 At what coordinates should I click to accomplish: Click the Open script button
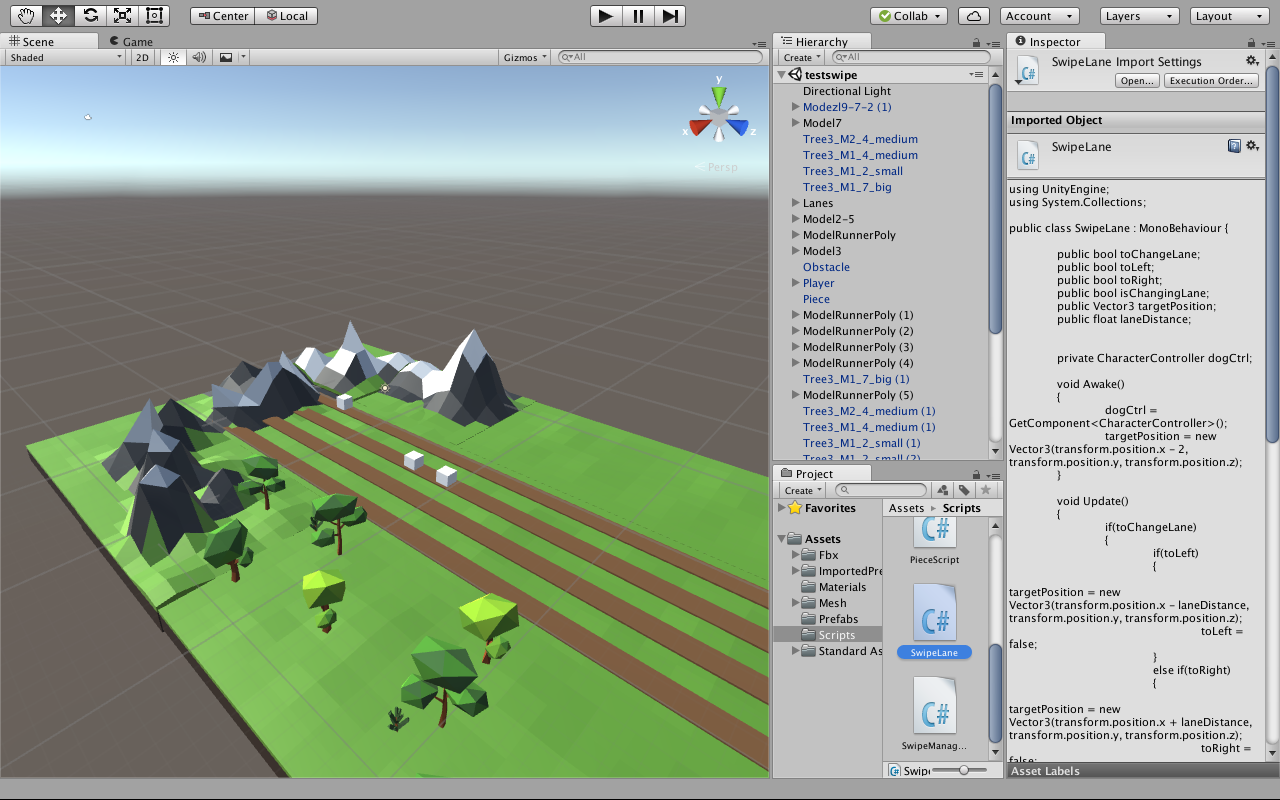coord(1137,81)
